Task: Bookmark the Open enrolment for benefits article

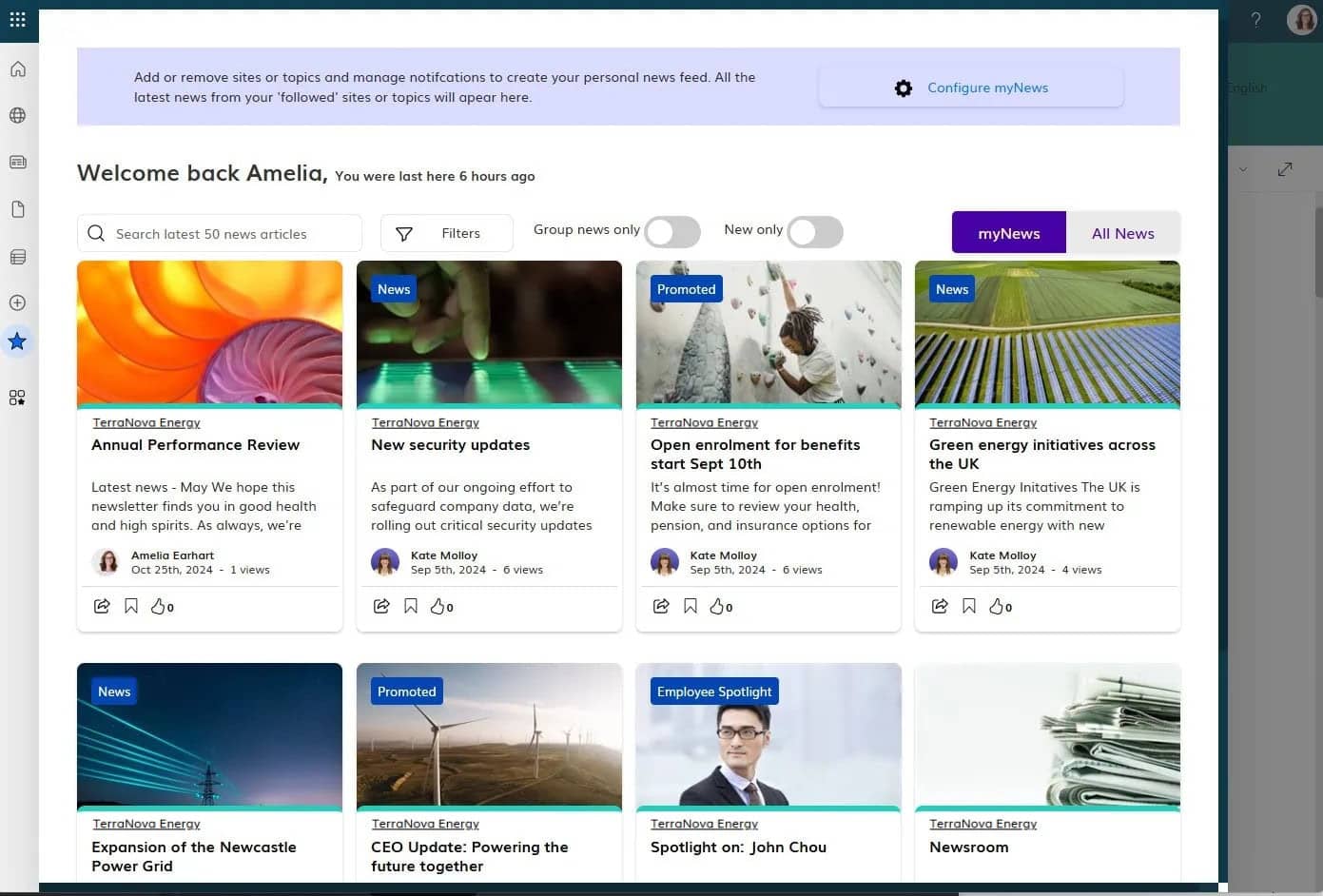Action: [x=691, y=606]
